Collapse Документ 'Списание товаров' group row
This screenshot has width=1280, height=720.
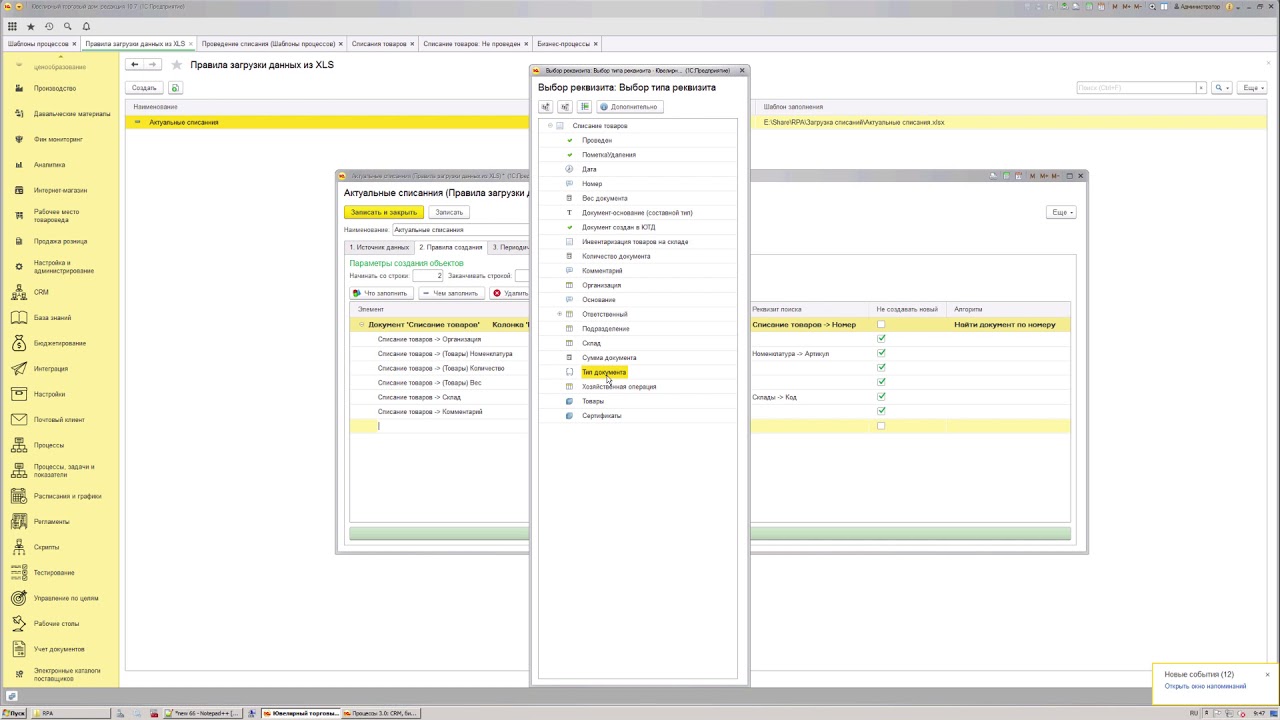pyautogui.click(x=362, y=325)
